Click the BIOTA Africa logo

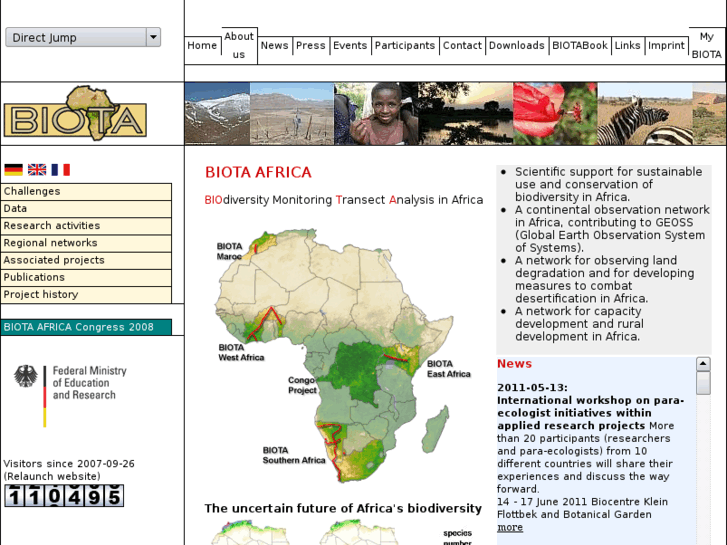click(x=75, y=113)
